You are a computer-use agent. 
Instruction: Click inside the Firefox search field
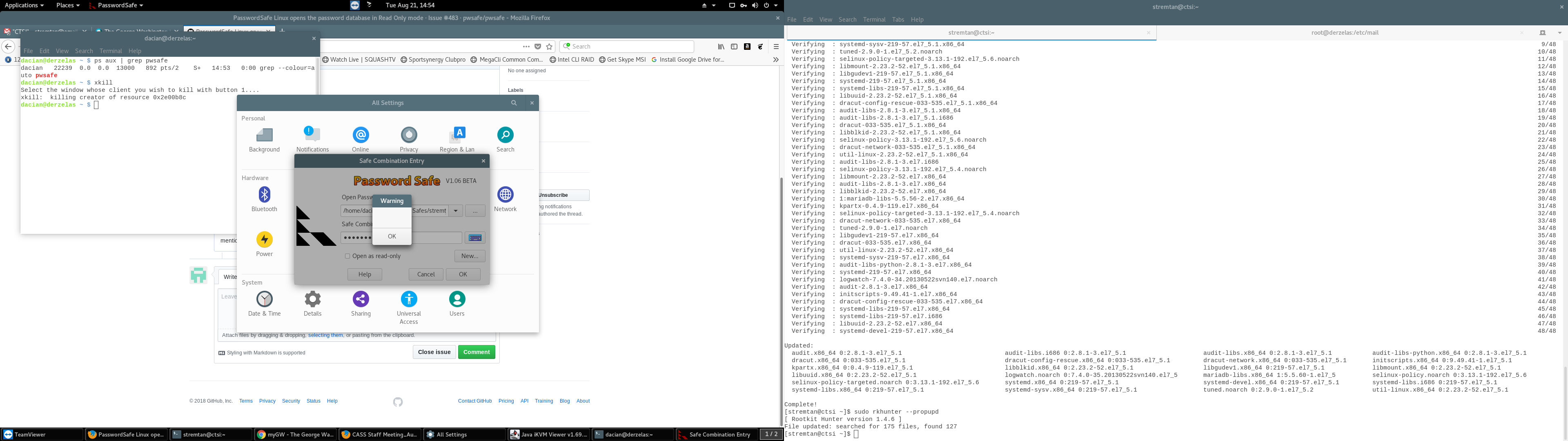(627, 46)
